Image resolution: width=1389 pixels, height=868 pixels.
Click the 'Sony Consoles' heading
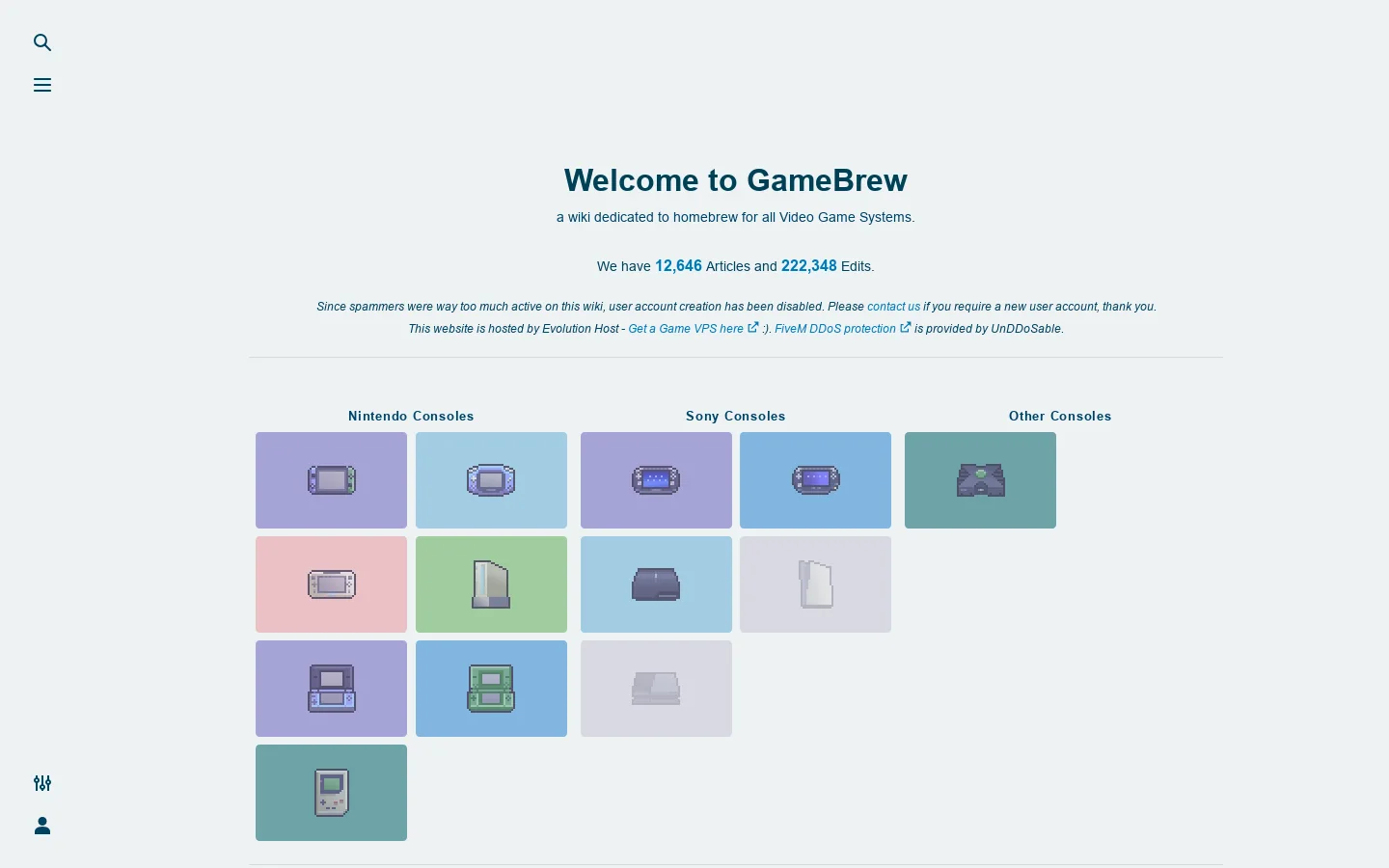[x=736, y=417]
